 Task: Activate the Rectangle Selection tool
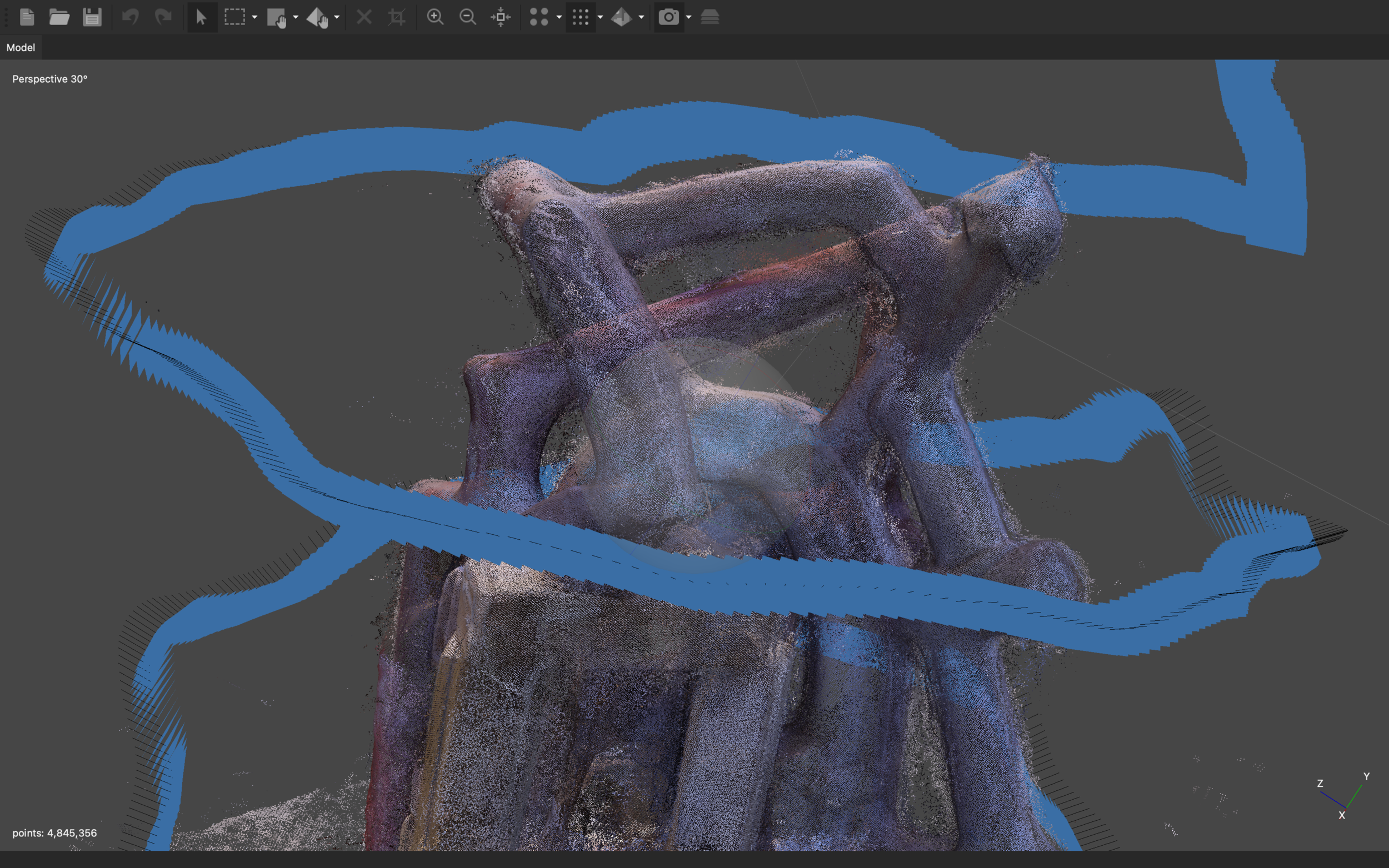click(x=234, y=17)
